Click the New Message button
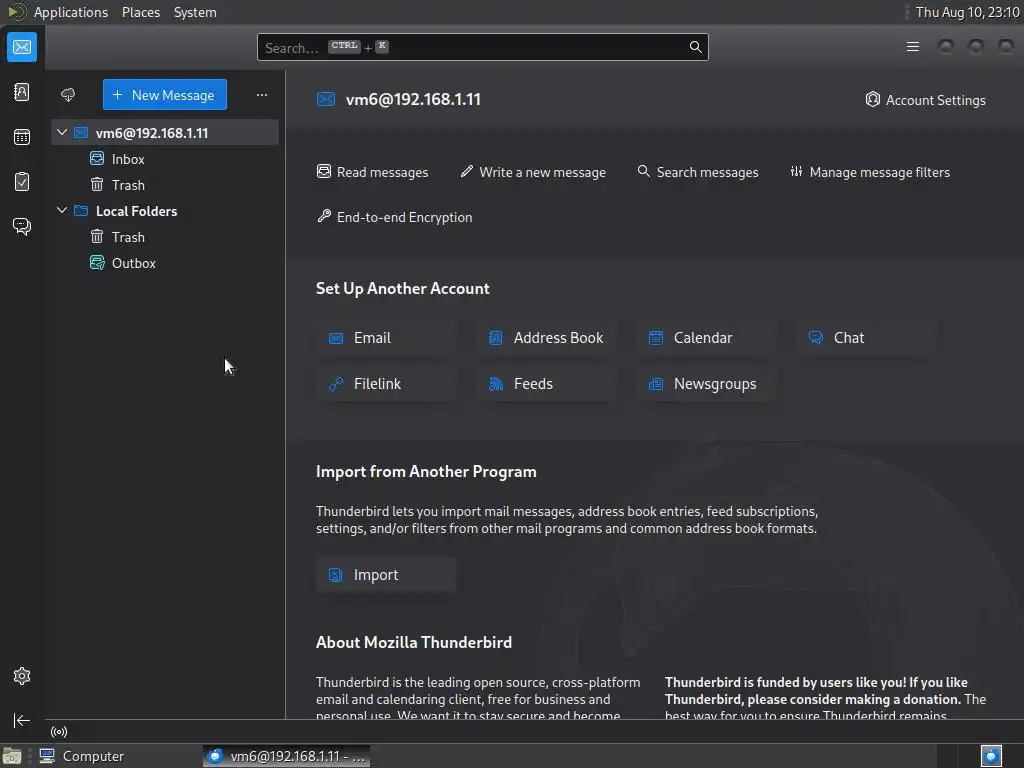 click(165, 95)
